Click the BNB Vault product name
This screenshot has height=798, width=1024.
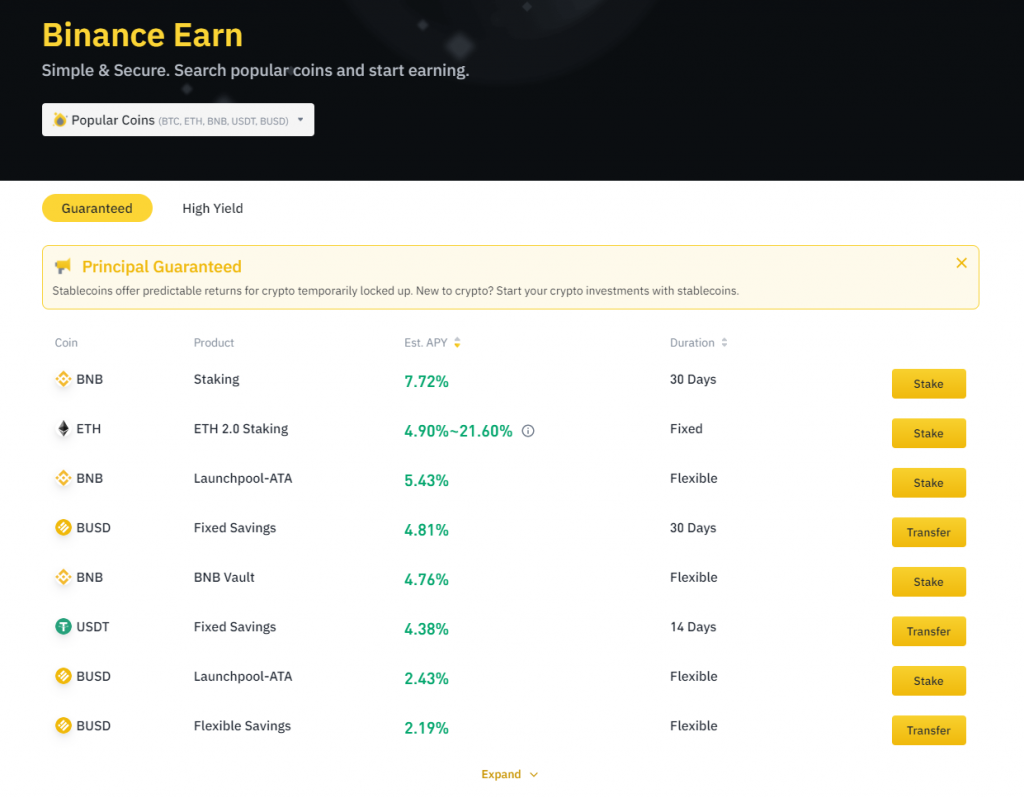click(224, 577)
